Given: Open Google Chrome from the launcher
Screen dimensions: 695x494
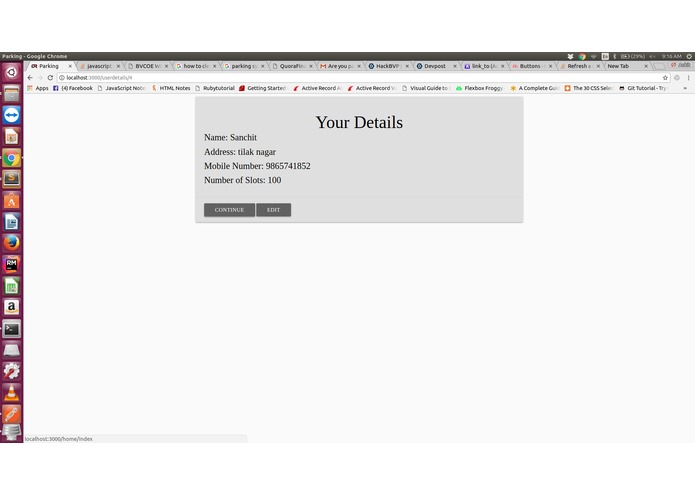Looking at the screenshot, I should pos(12,158).
